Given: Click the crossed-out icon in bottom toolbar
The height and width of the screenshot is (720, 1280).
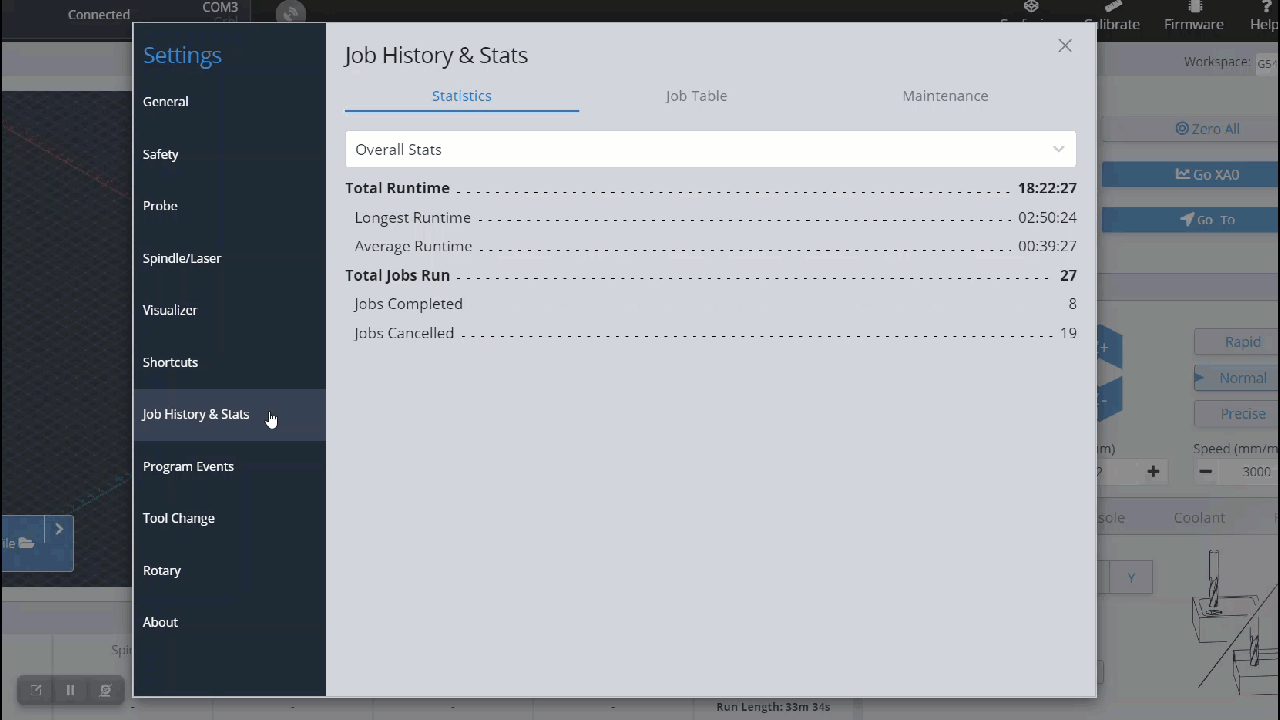Looking at the screenshot, I should coord(105,690).
